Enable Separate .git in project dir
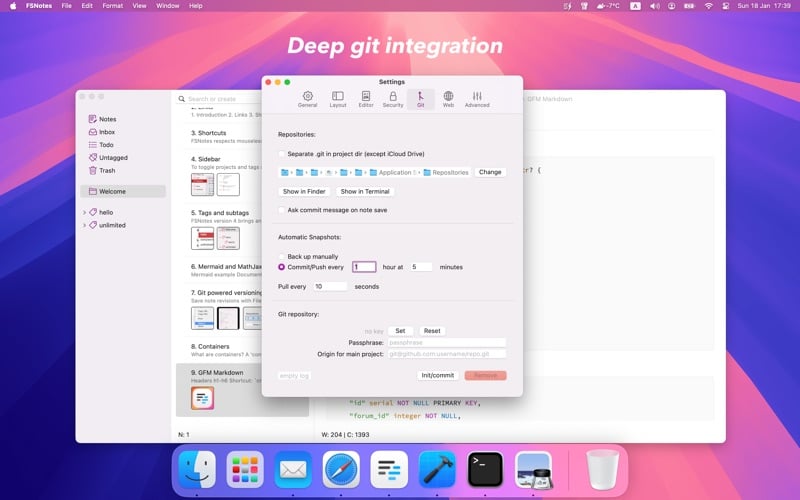 (282, 154)
